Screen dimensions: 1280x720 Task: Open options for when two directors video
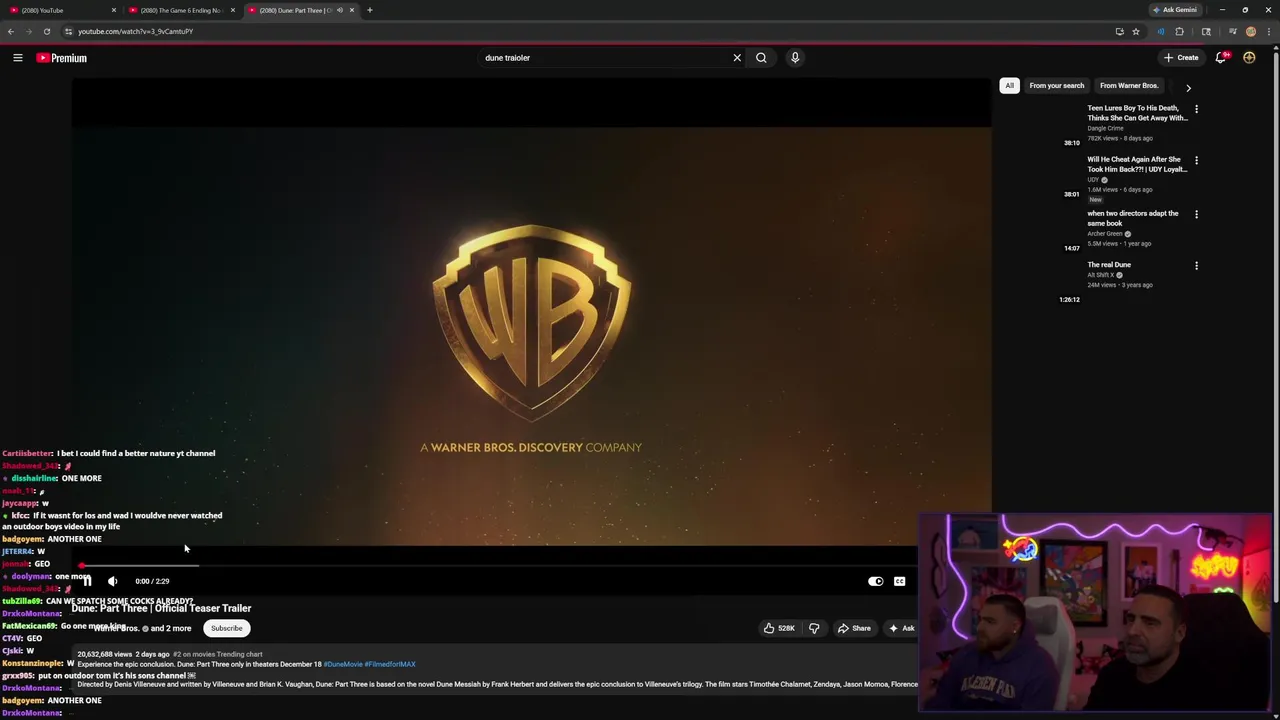tap(1196, 214)
